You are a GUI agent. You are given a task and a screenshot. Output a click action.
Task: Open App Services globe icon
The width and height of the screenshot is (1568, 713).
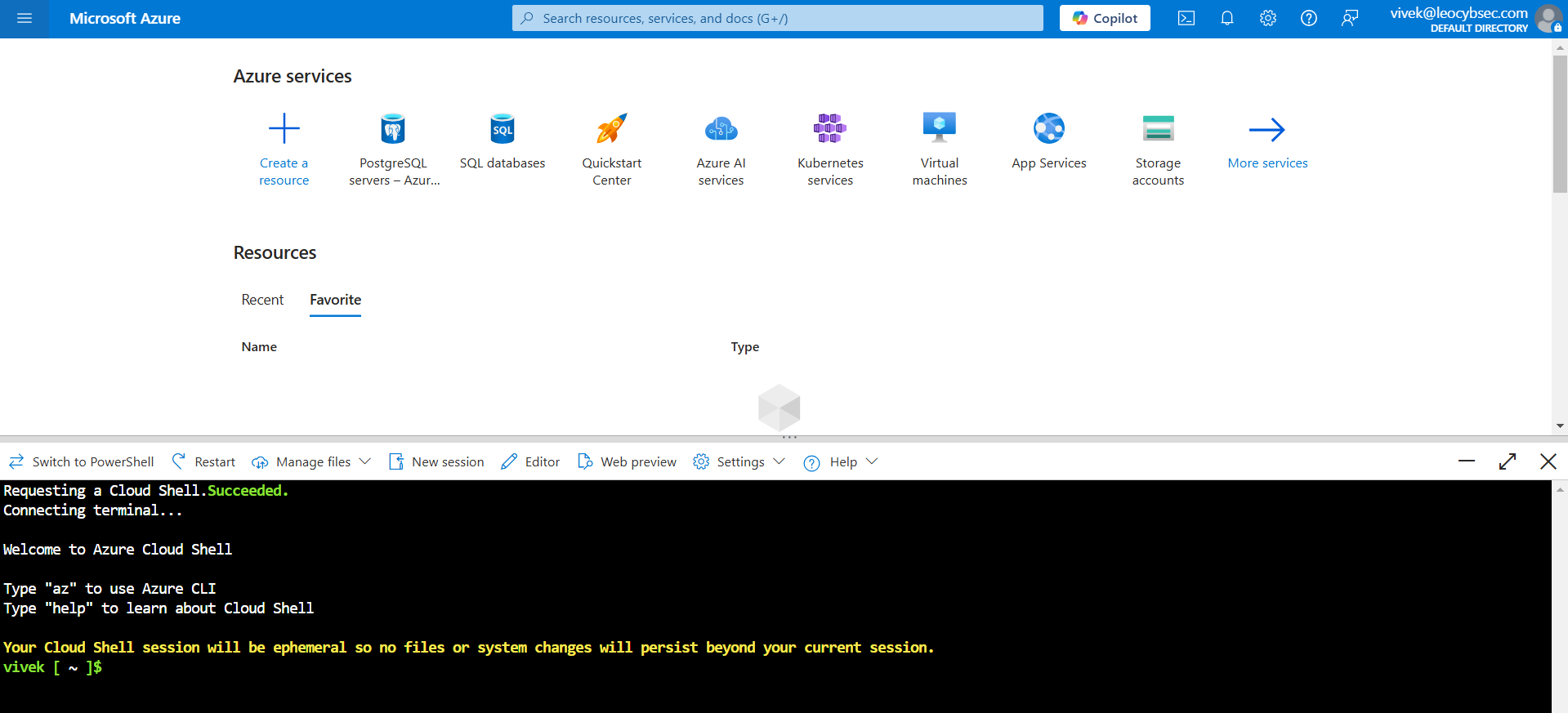click(1049, 128)
